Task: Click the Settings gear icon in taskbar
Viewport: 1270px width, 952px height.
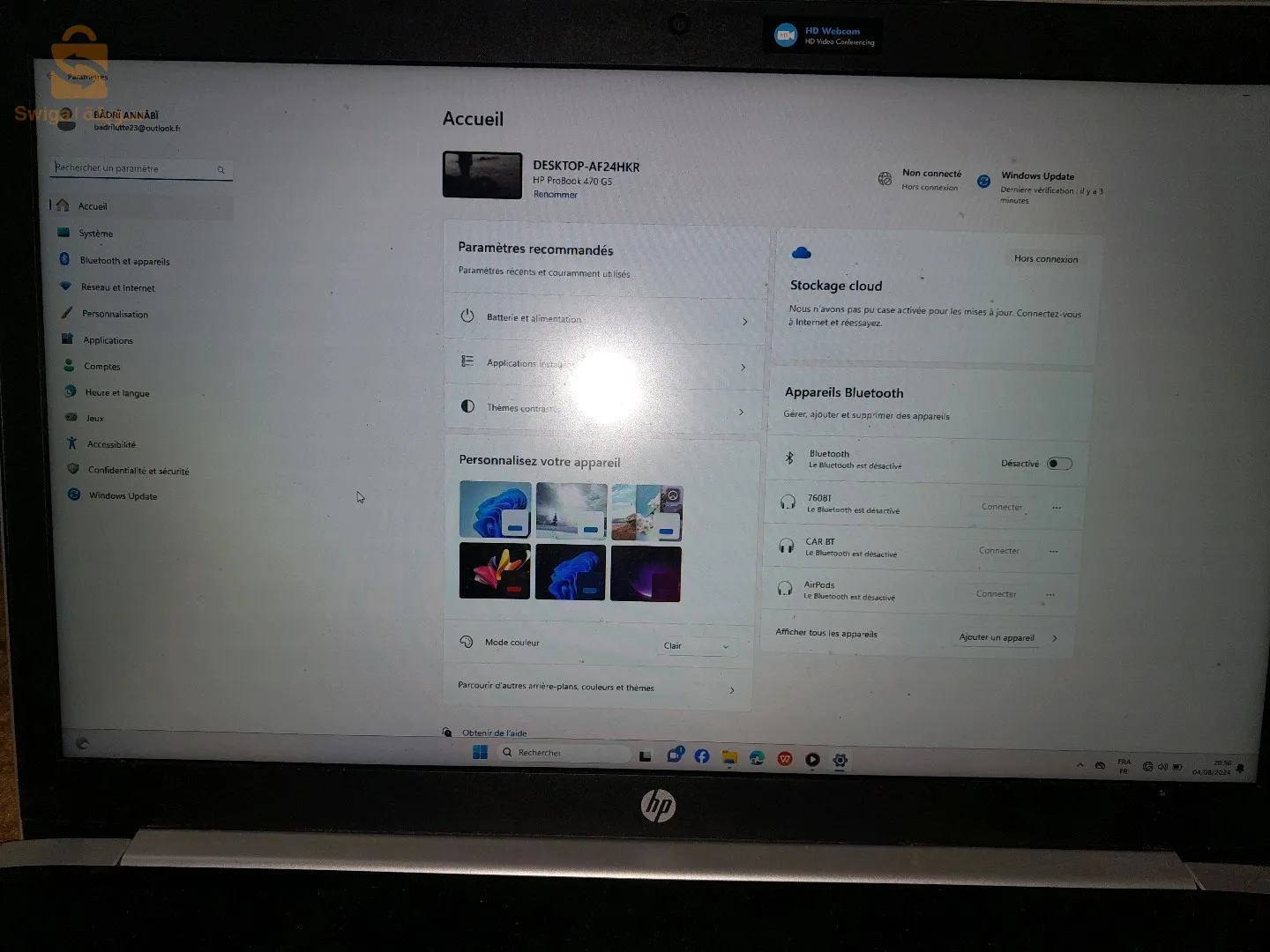Action: tap(840, 760)
